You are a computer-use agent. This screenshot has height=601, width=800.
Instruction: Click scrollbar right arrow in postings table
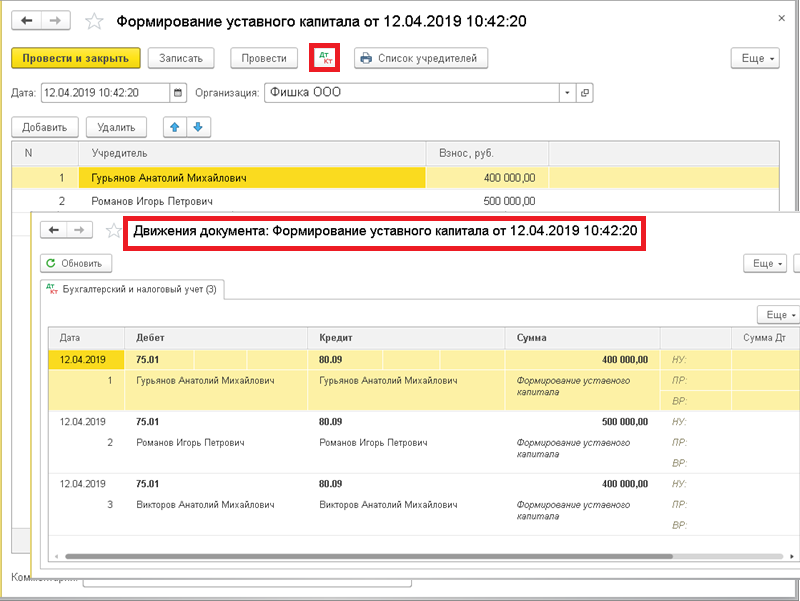pos(792,557)
